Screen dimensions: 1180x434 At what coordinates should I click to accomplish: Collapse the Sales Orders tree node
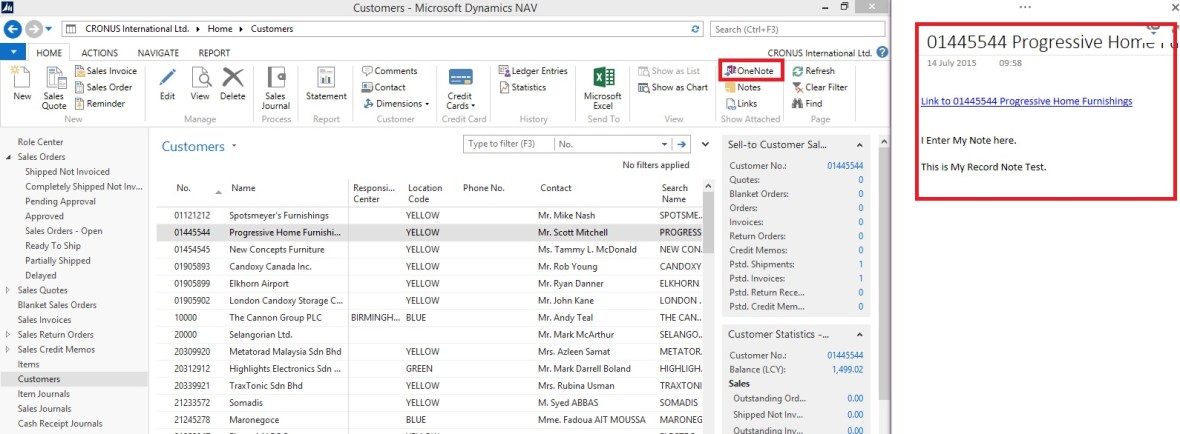9,157
